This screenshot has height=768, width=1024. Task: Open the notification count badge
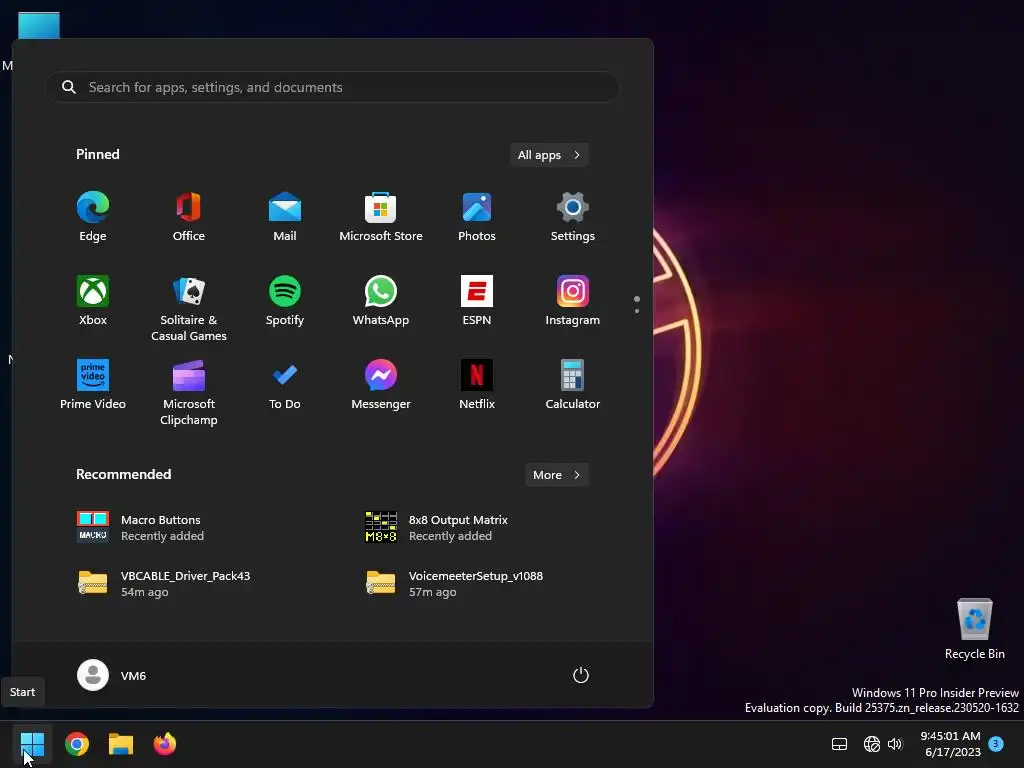pyautogui.click(x=996, y=743)
